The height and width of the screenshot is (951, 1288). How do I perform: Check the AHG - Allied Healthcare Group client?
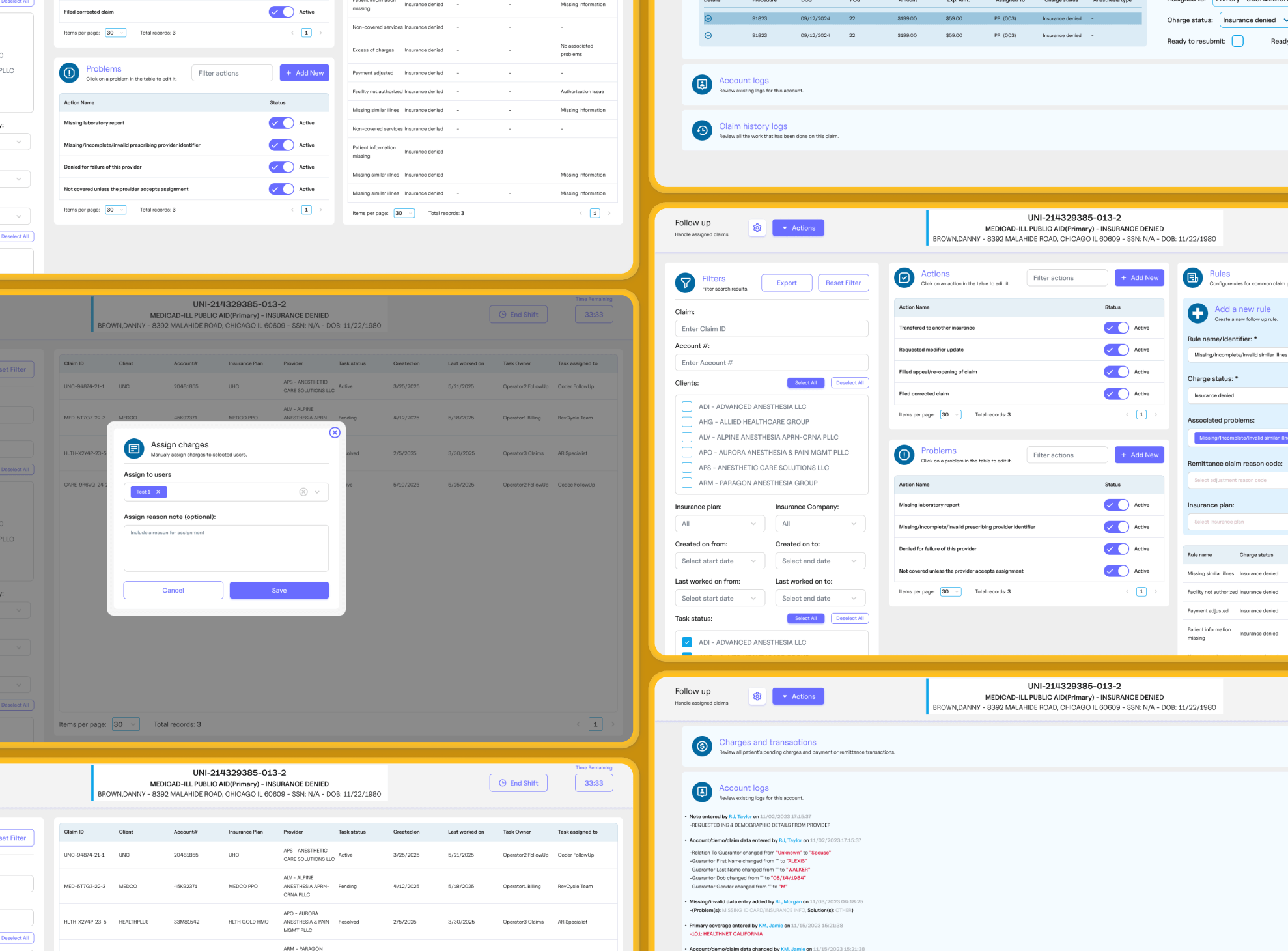[686, 422]
